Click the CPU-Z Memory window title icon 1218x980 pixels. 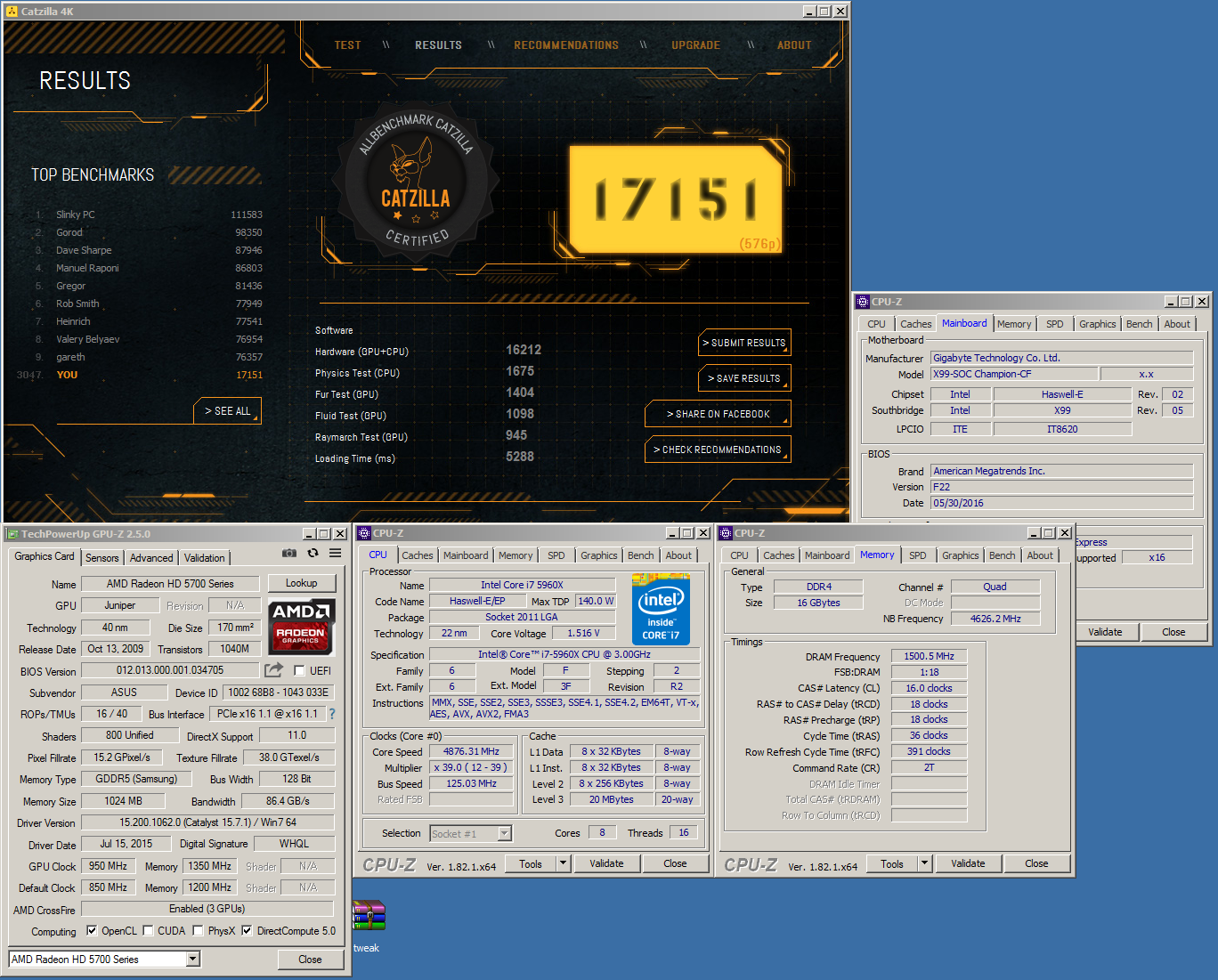point(726,533)
